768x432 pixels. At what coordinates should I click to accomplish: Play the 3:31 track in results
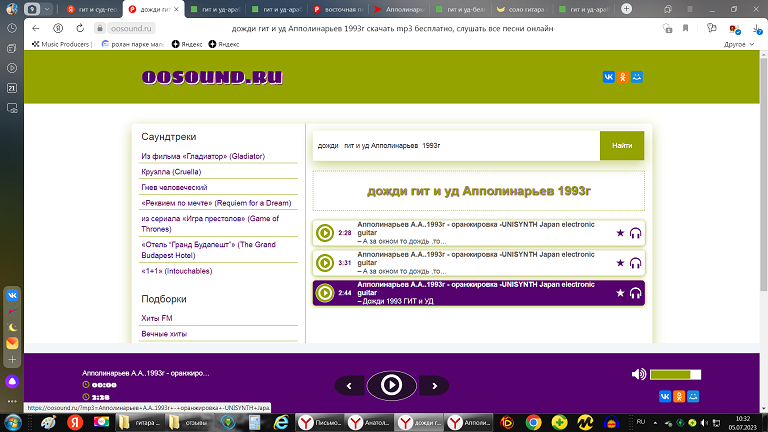325,263
